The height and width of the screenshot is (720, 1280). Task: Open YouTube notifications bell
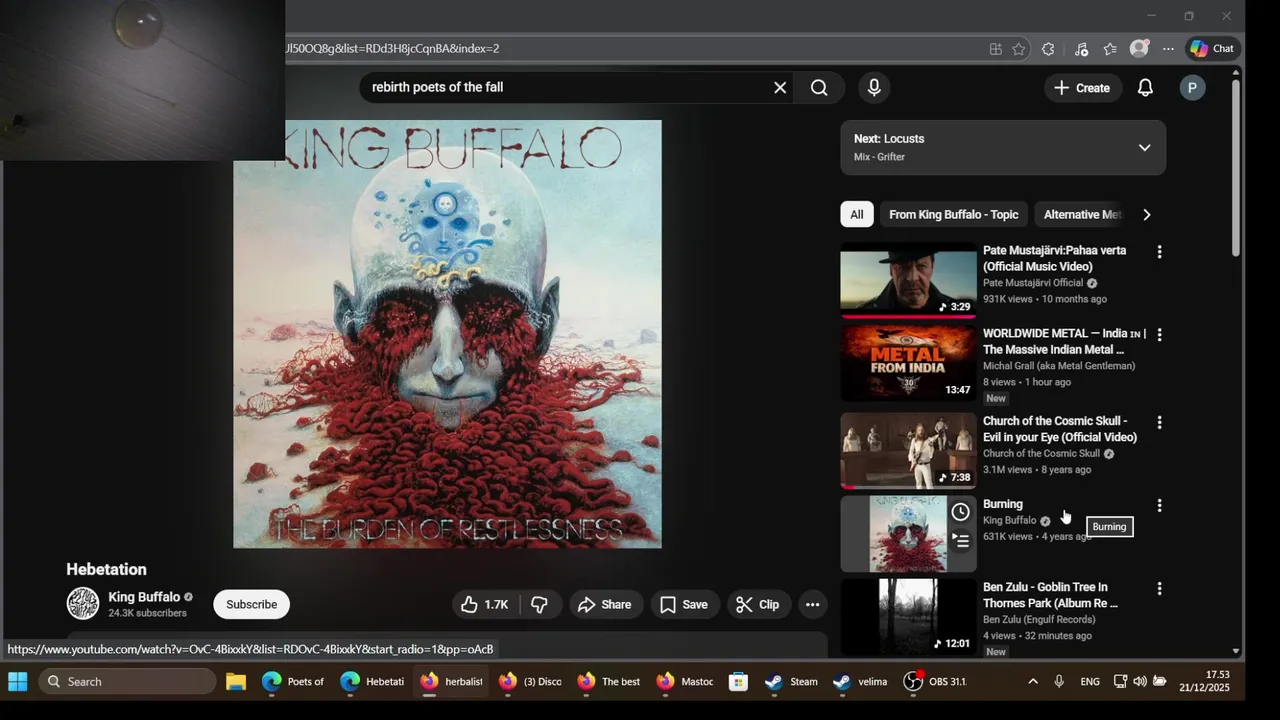click(1145, 88)
